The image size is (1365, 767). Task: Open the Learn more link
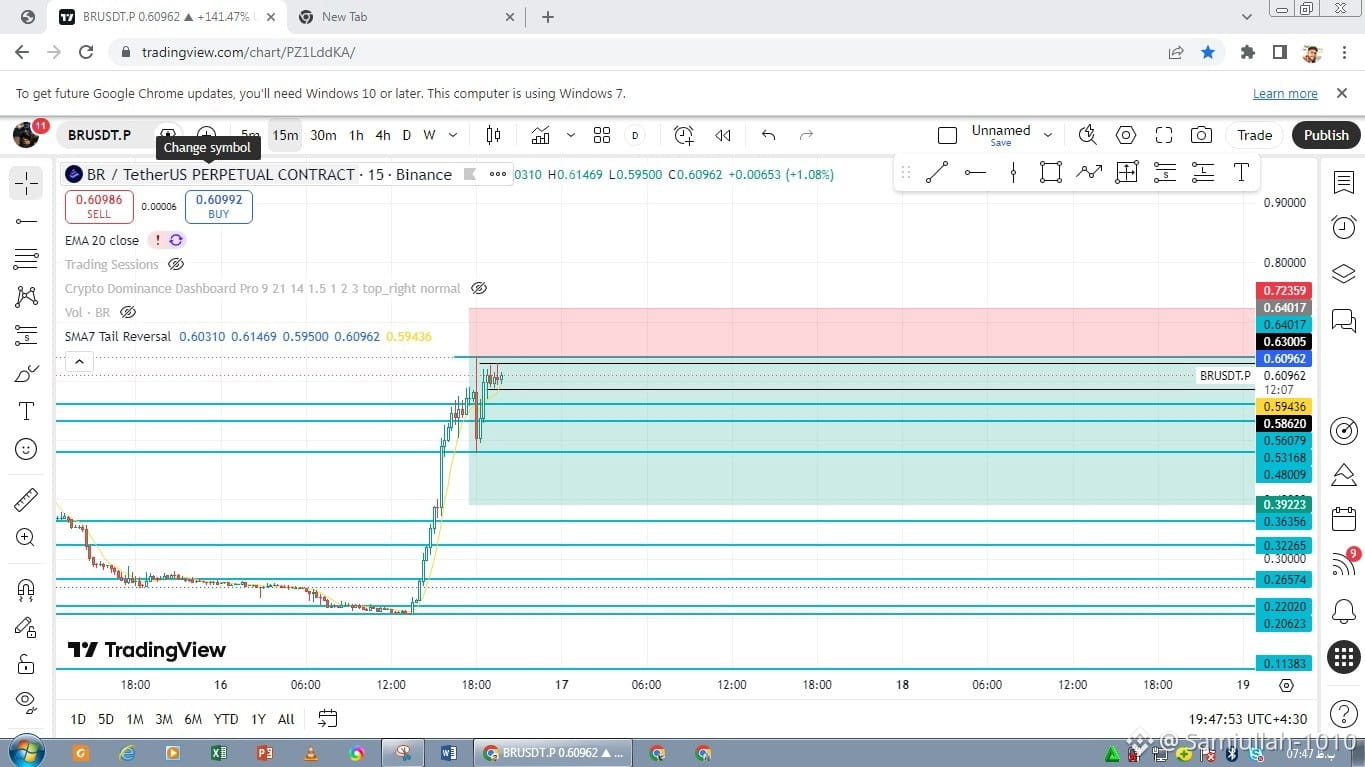pyautogui.click(x=1285, y=93)
